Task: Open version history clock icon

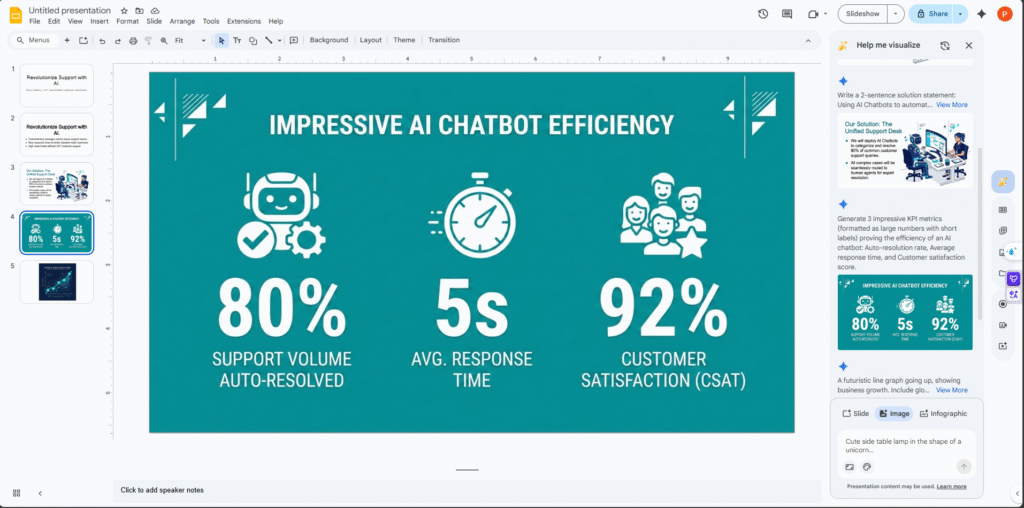Action: click(763, 14)
